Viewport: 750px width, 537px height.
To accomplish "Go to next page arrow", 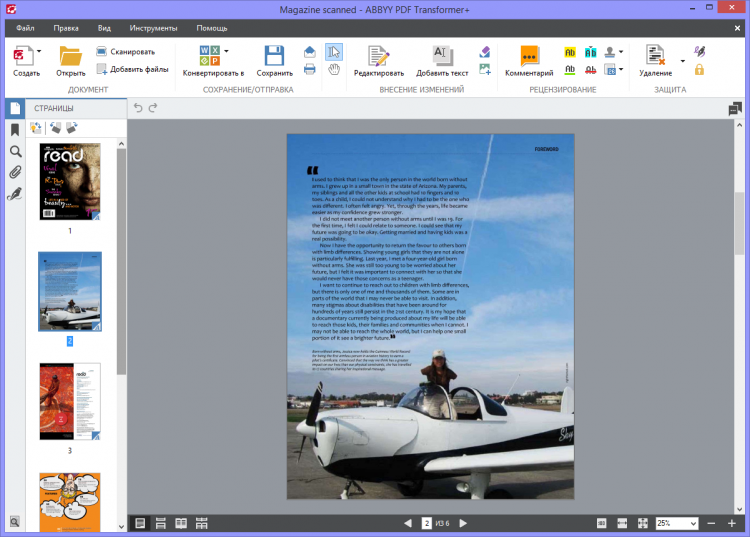I will pyautogui.click(x=463, y=523).
